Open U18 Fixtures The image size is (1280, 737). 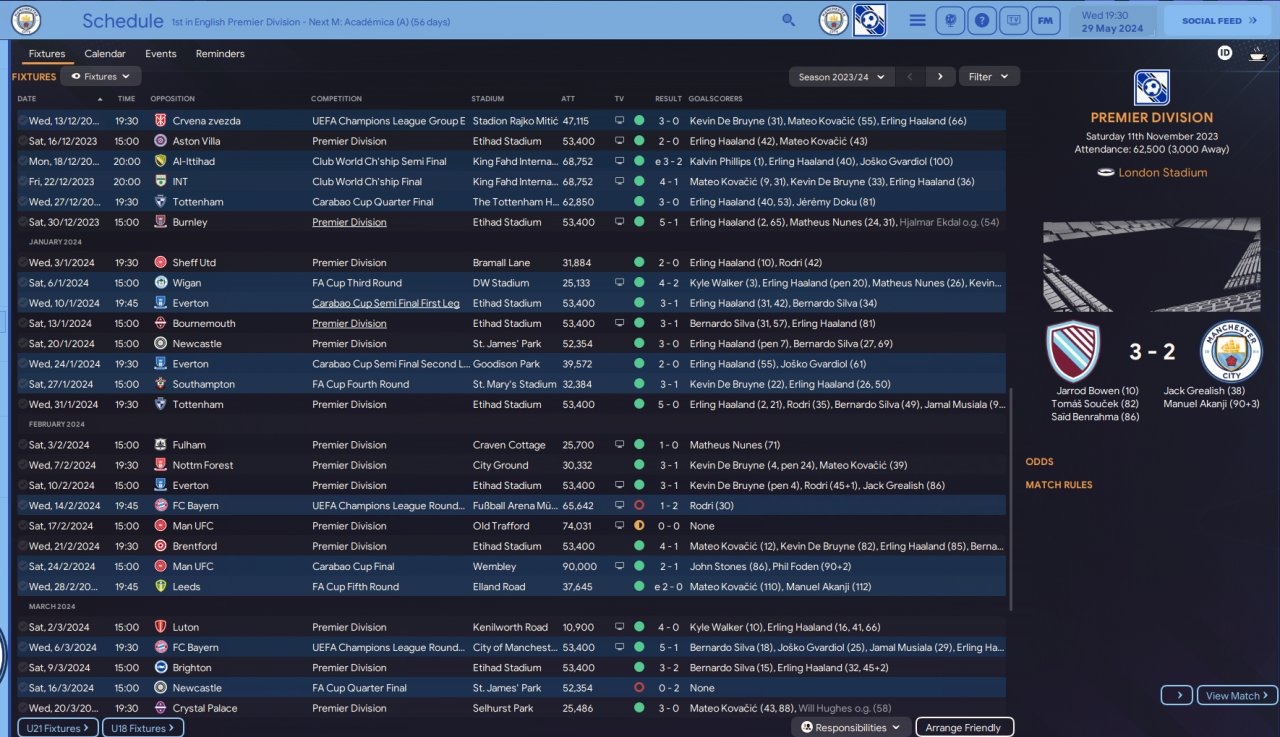click(143, 728)
